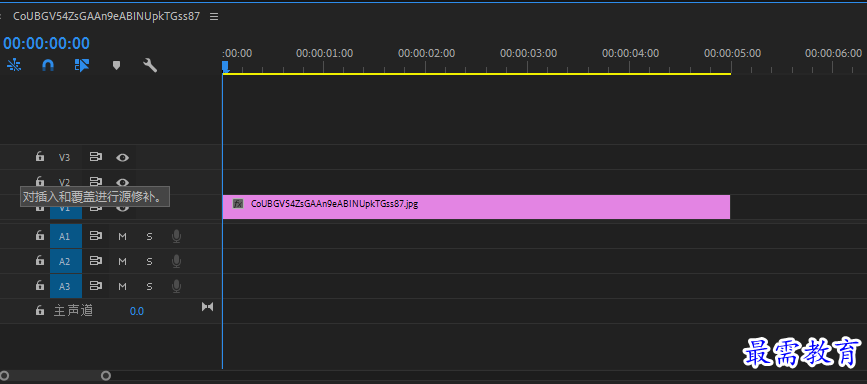
Task: Select the 主声道 master track label
Action: click(73, 311)
